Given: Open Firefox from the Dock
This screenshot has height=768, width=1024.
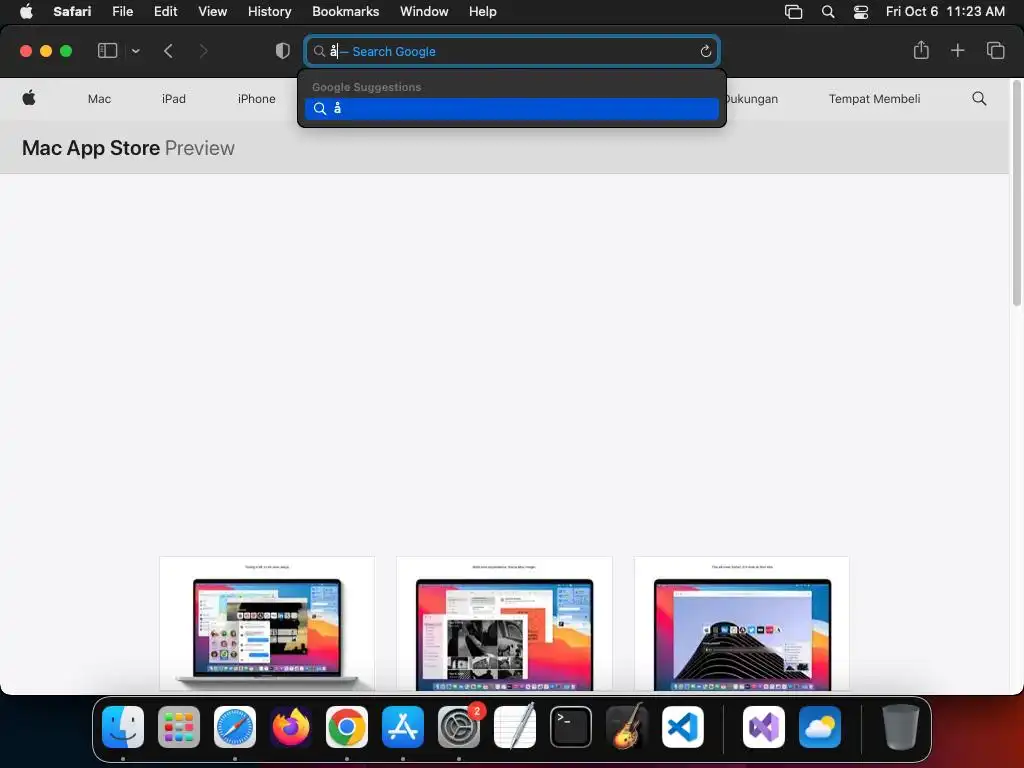Looking at the screenshot, I should pyautogui.click(x=291, y=727).
